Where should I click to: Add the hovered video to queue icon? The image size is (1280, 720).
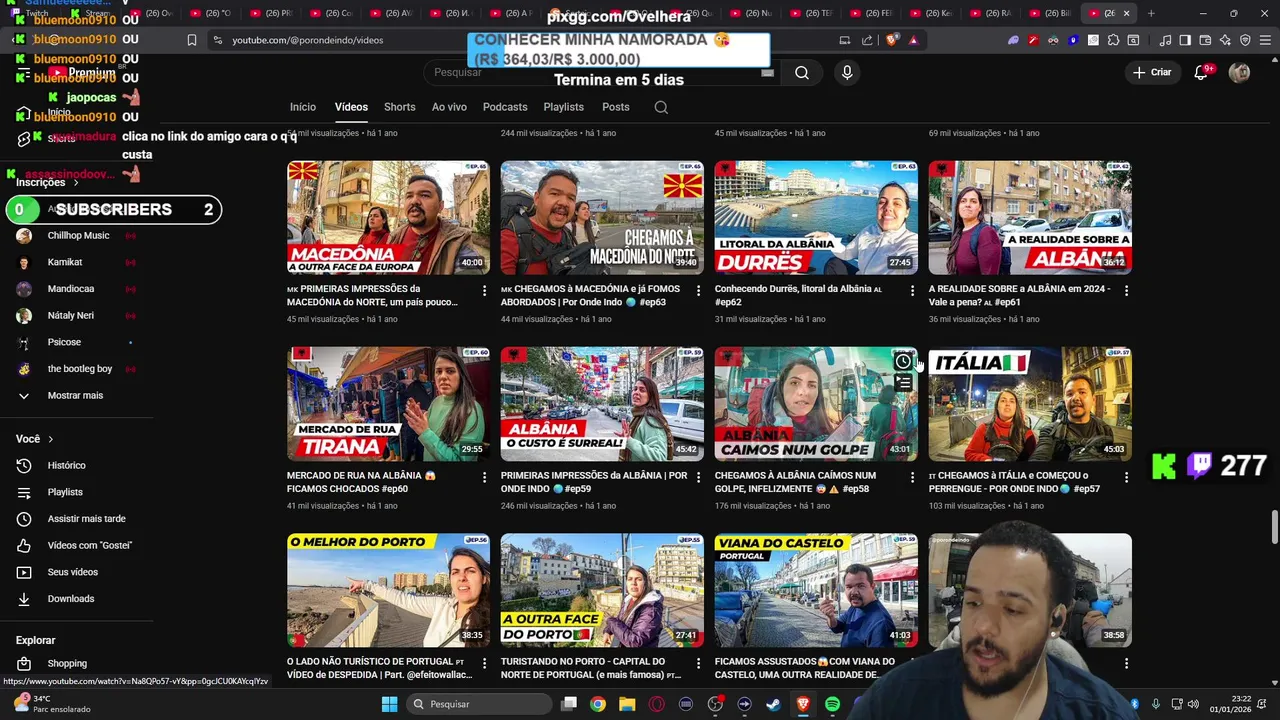pyautogui.click(x=903, y=382)
